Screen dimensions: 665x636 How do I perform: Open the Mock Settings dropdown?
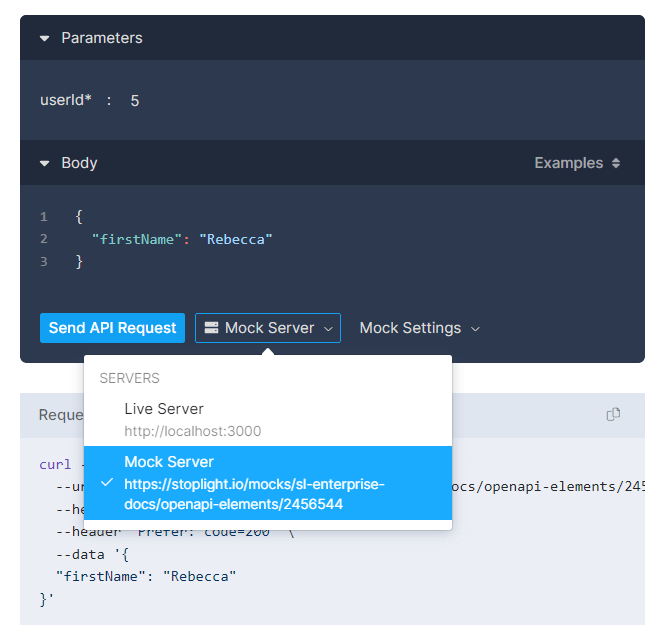click(419, 328)
